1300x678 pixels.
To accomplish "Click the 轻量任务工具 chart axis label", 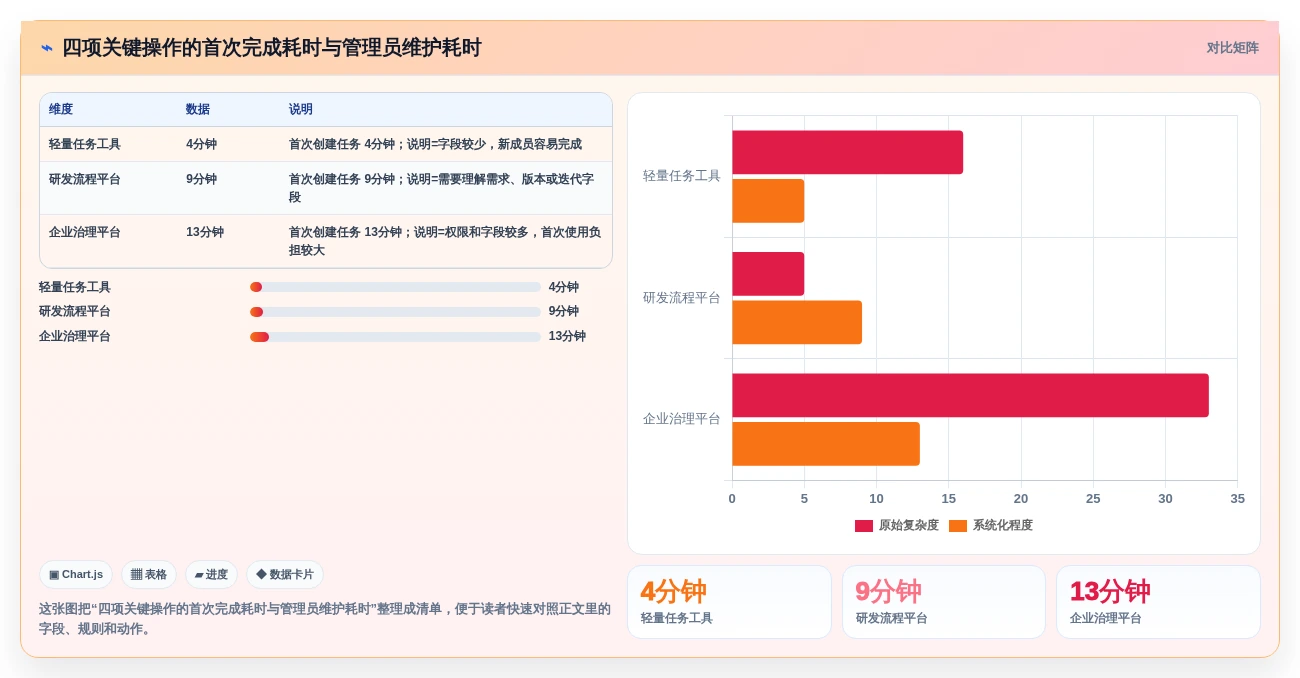I will tap(681, 176).
